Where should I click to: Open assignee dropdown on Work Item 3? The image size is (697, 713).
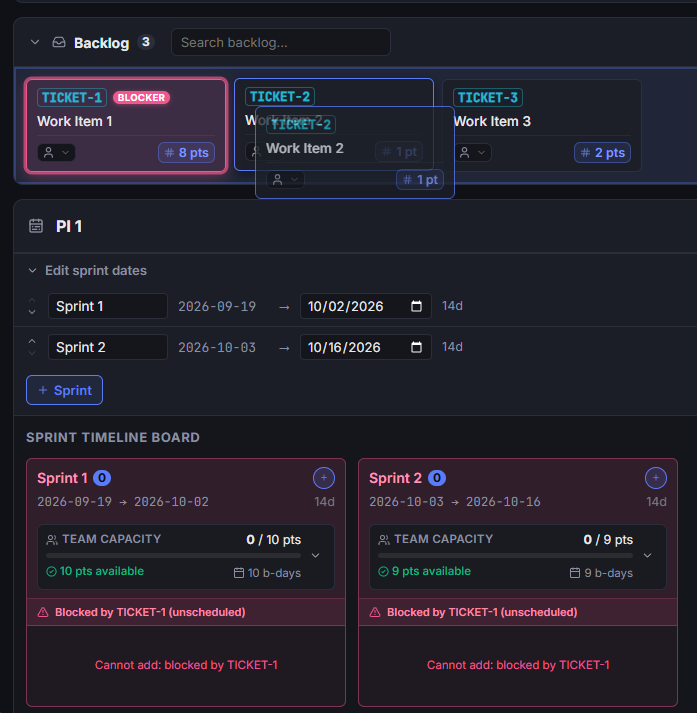472,153
